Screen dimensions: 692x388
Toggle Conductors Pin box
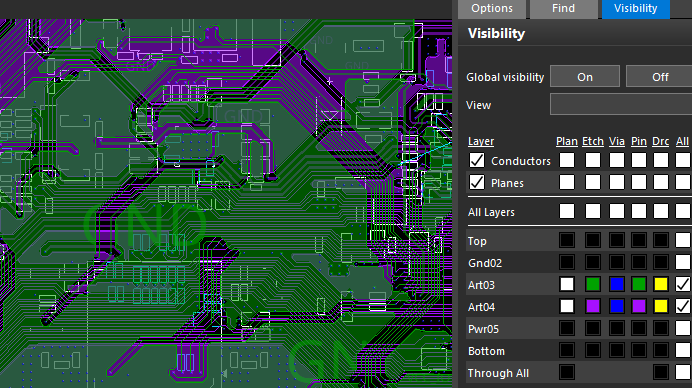tap(639, 160)
